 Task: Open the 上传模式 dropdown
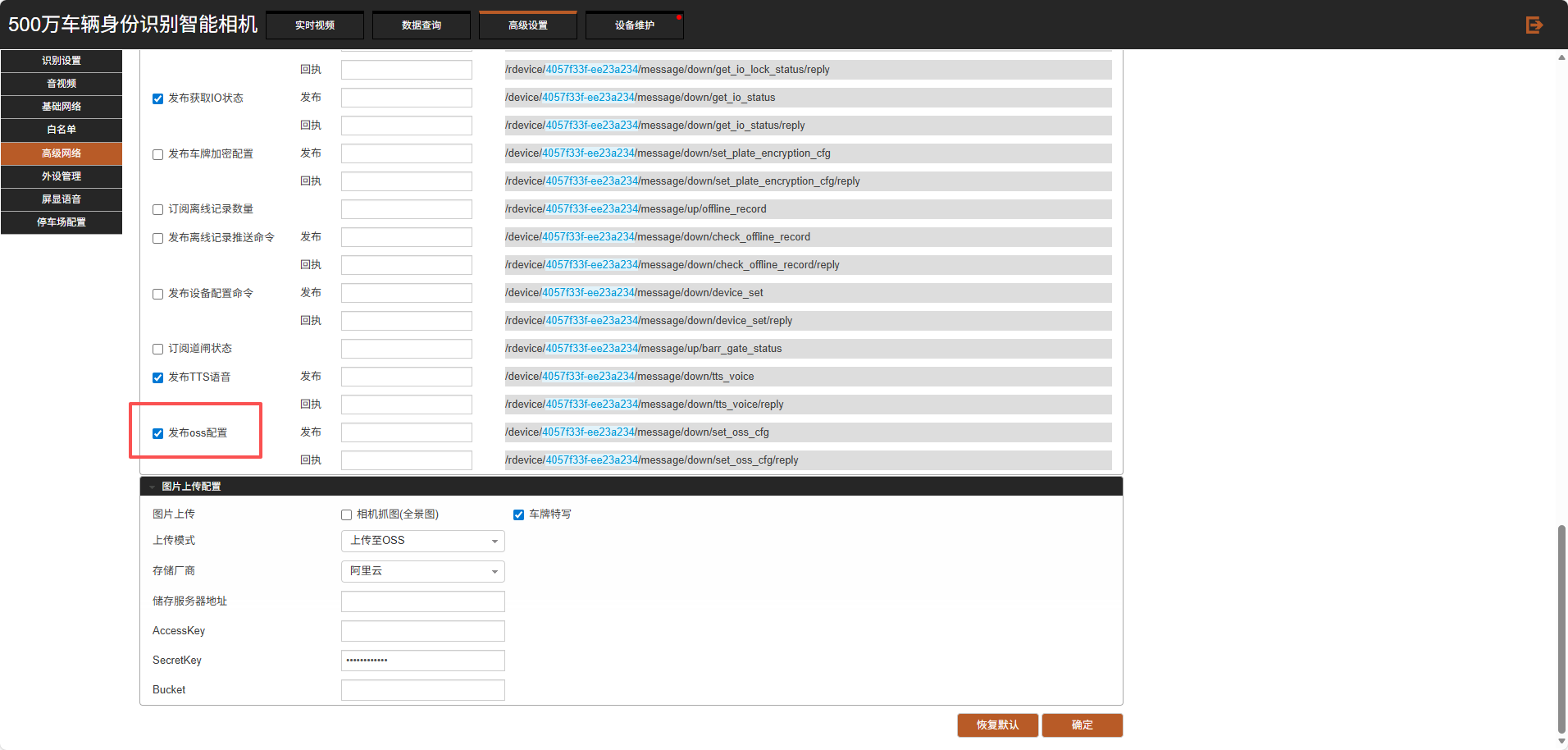coord(422,541)
